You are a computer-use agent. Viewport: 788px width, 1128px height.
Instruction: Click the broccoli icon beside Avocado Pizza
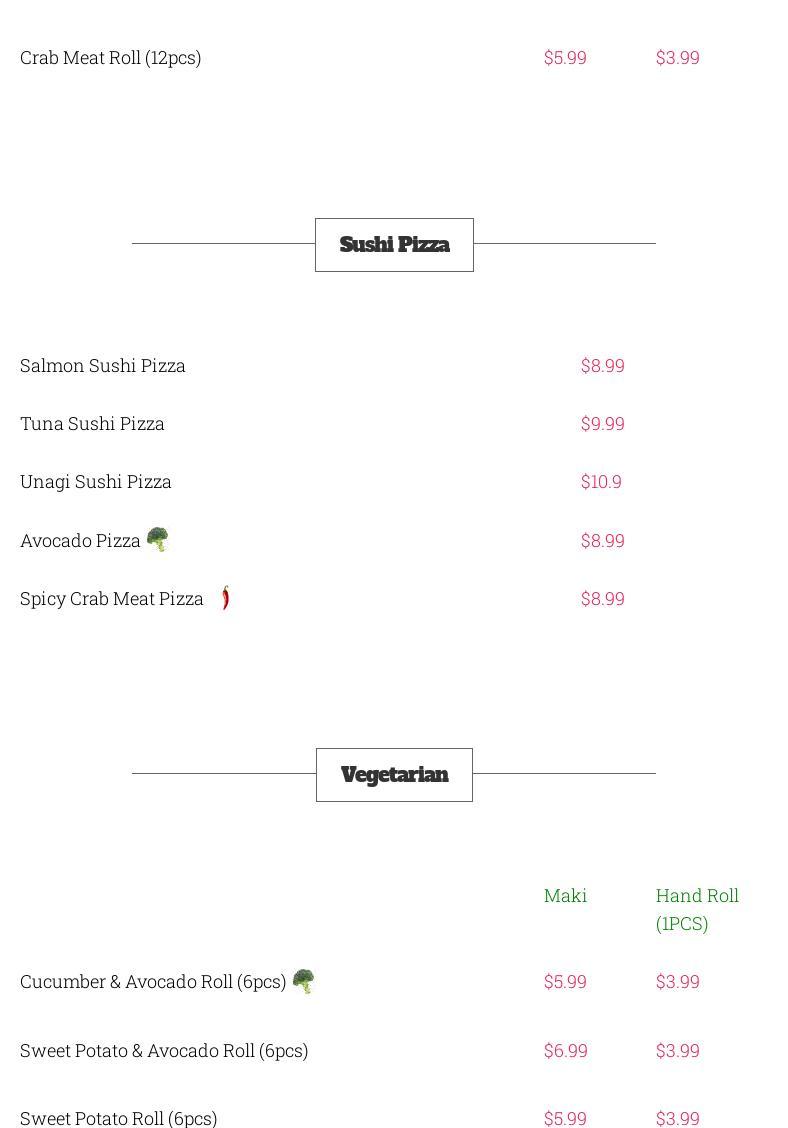pyautogui.click(x=158, y=540)
